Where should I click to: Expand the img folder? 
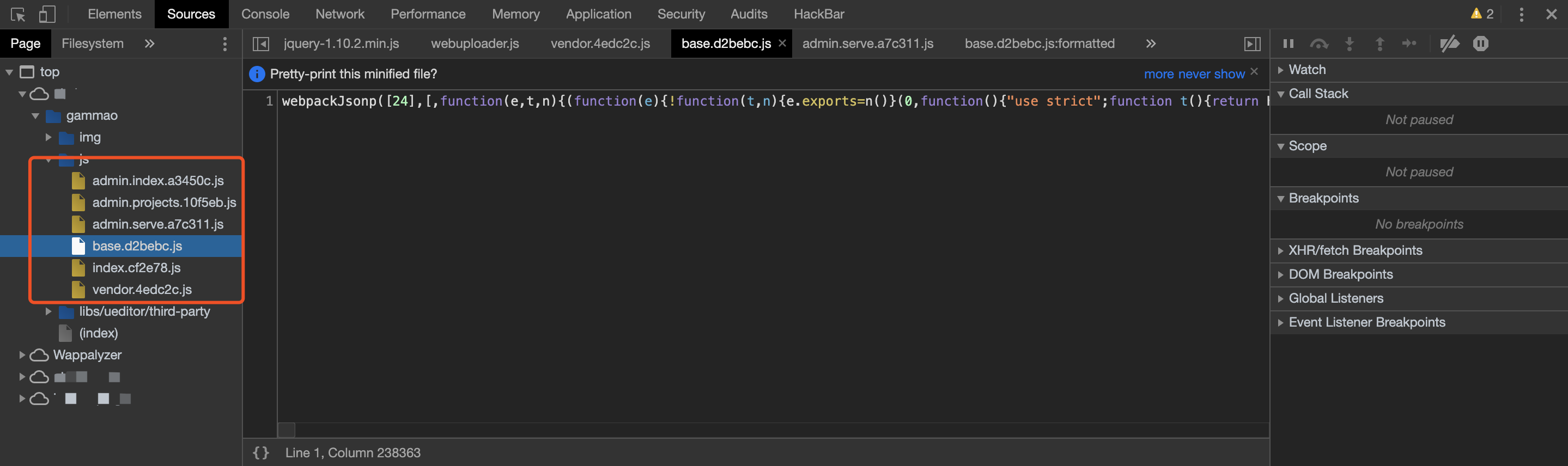pos(48,138)
